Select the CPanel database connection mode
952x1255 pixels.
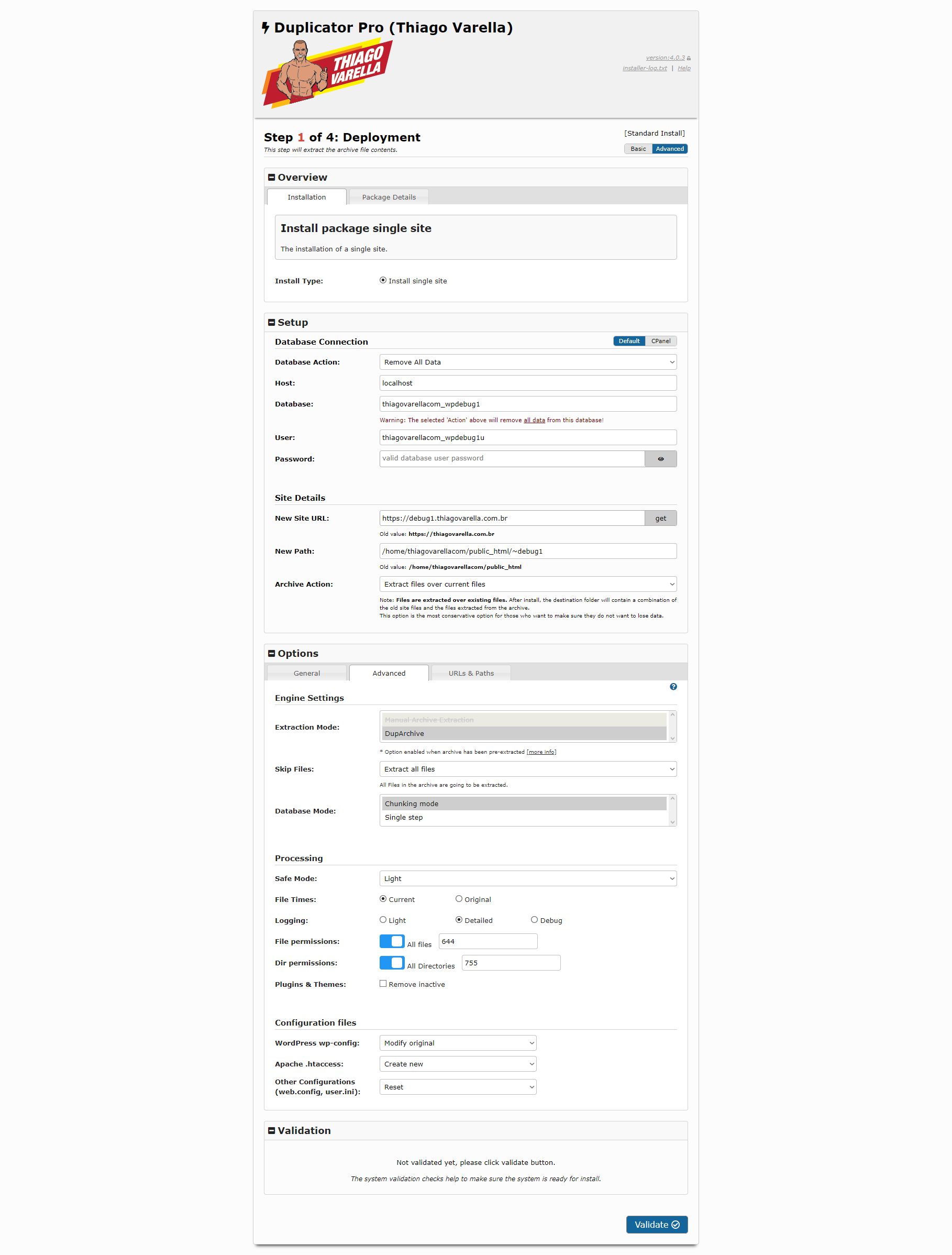point(661,342)
